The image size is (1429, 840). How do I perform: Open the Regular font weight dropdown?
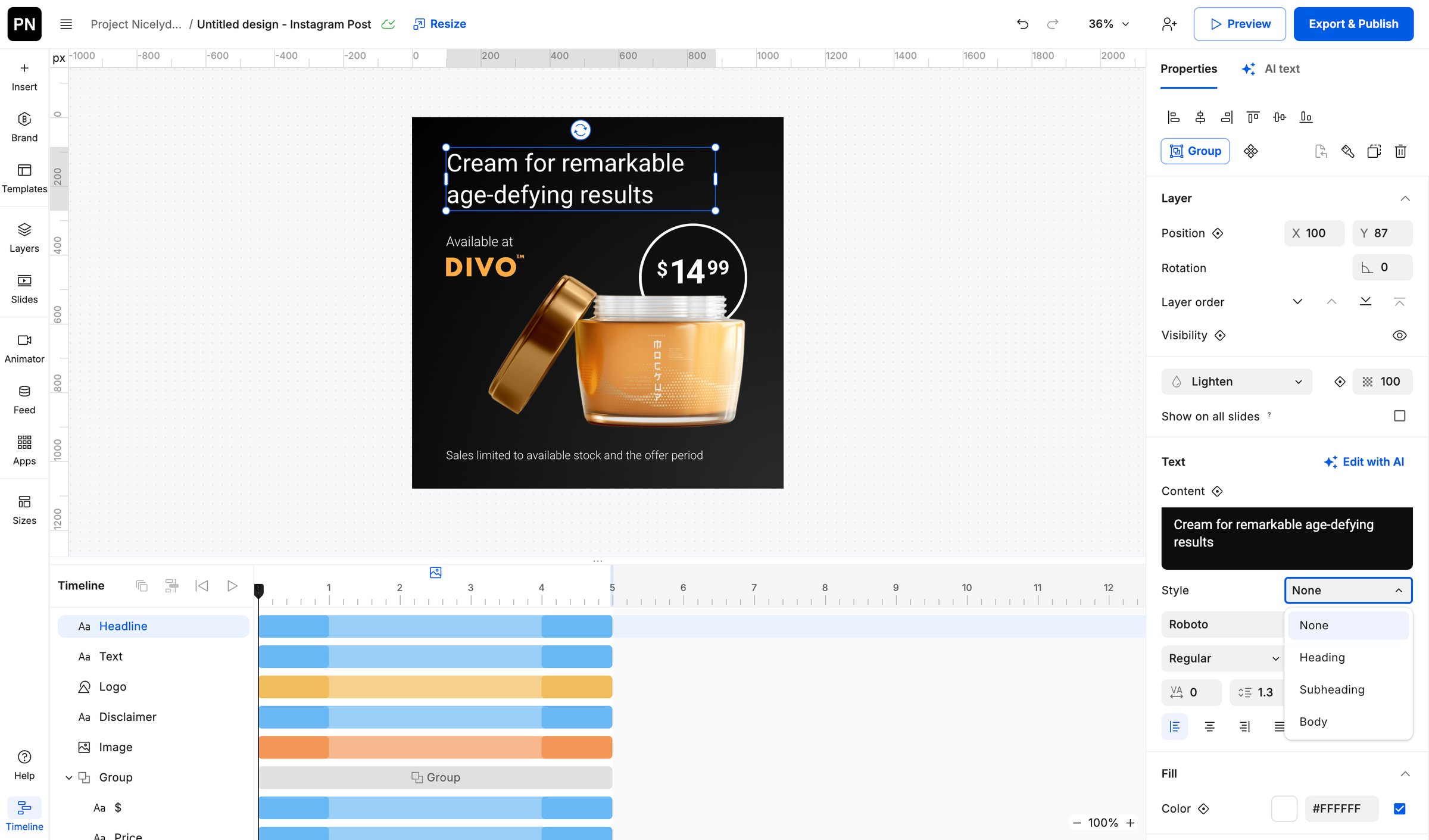pos(1224,658)
